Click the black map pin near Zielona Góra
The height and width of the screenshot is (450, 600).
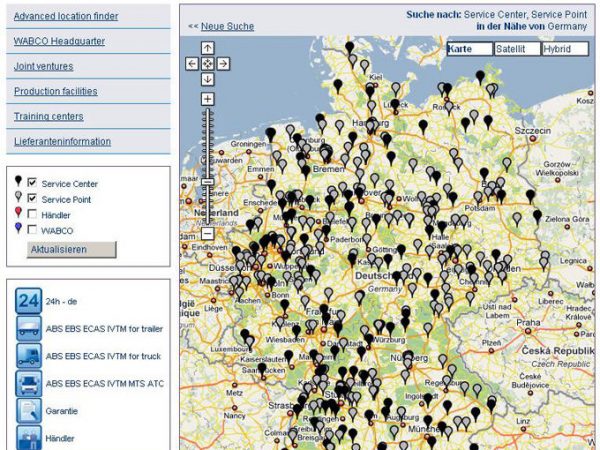click(537, 216)
